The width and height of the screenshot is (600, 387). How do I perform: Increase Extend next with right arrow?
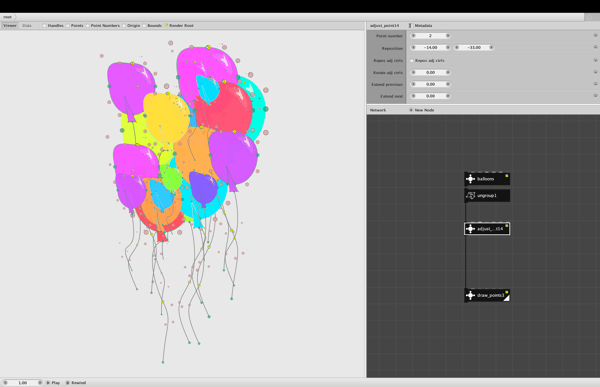tap(448, 96)
